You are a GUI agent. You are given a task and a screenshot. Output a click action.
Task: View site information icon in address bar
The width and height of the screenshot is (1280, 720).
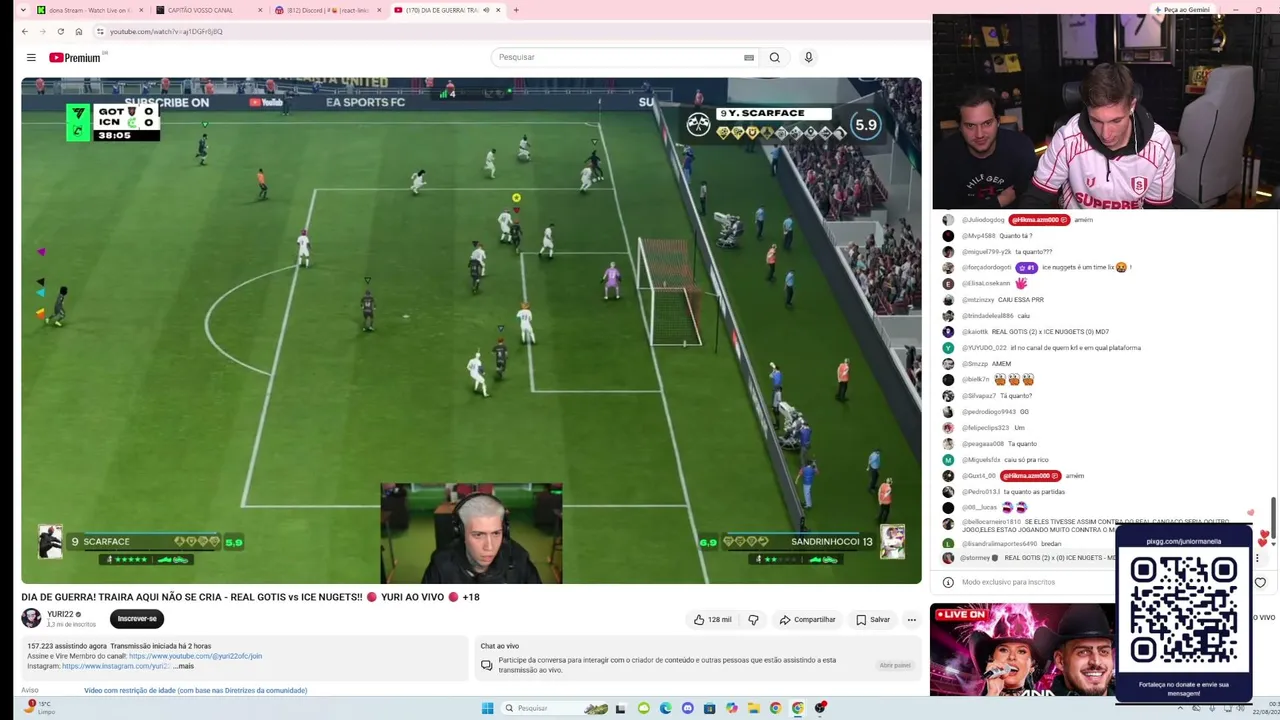100,32
